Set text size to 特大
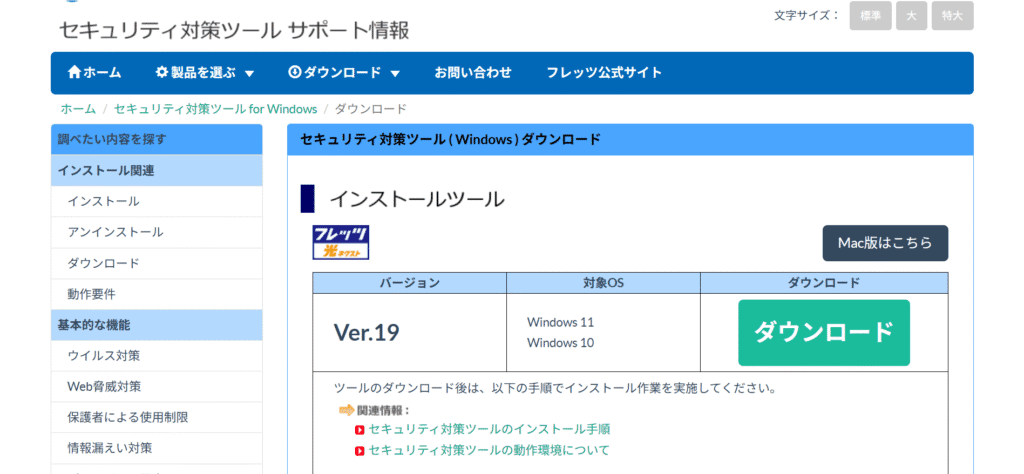The height and width of the screenshot is (474, 1024). [953, 16]
